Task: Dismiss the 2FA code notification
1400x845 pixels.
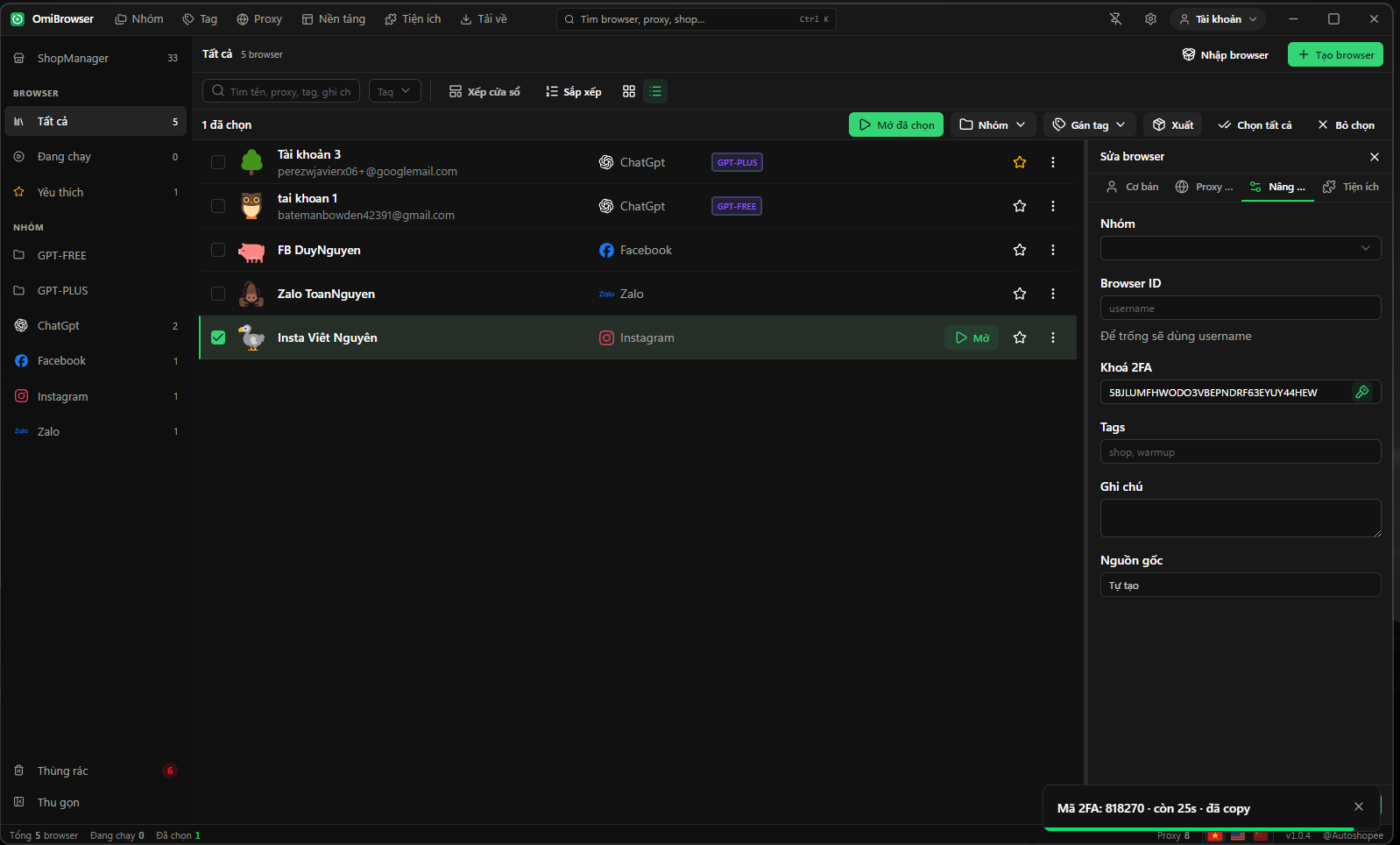Action: point(1359,806)
